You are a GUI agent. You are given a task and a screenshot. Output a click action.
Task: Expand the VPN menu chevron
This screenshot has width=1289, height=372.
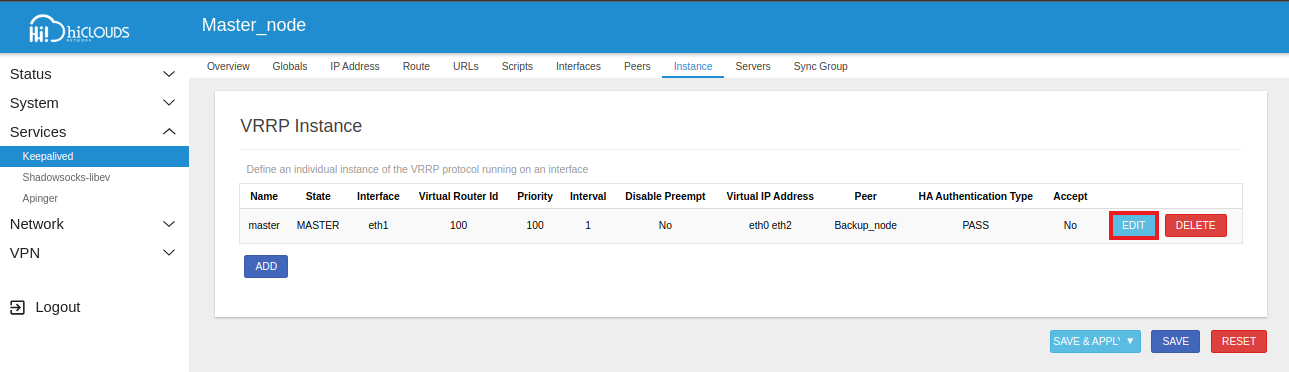[169, 253]
